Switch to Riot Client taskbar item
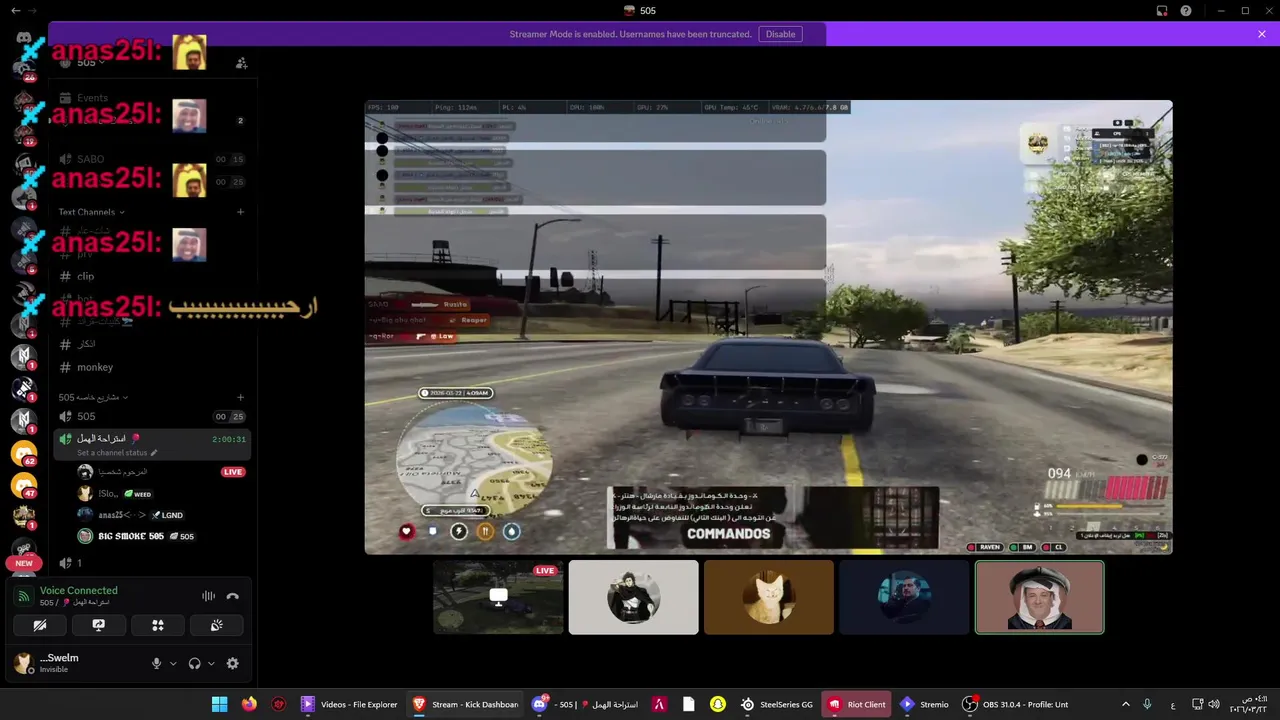The width and height of the screenshot is (1280, 720). tap(857, 704)
